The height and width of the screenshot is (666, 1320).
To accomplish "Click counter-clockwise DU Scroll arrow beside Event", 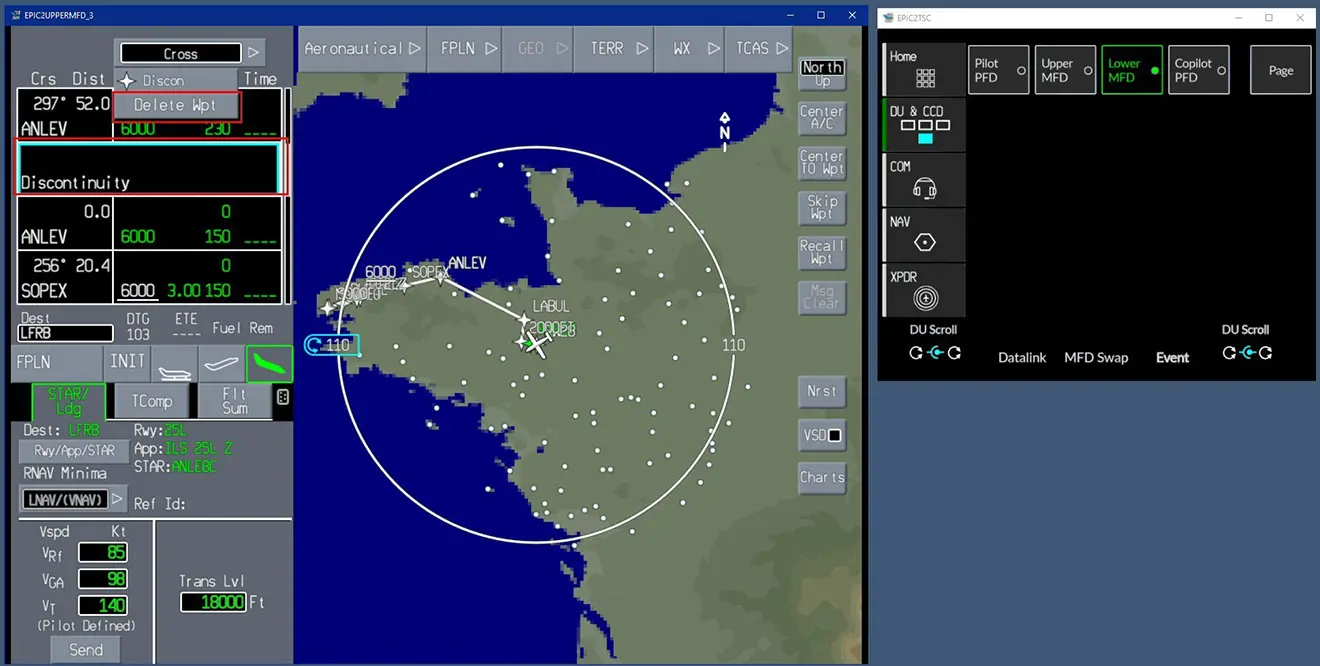I will [x=1229, y=353].
